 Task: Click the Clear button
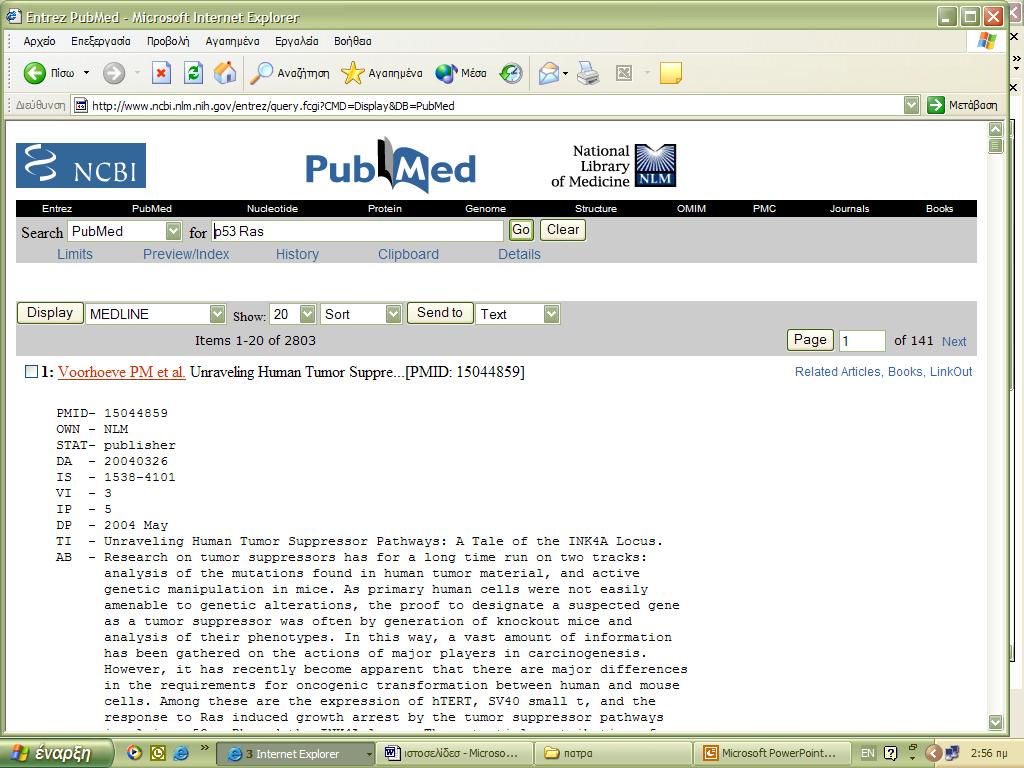tap(563, 230)
